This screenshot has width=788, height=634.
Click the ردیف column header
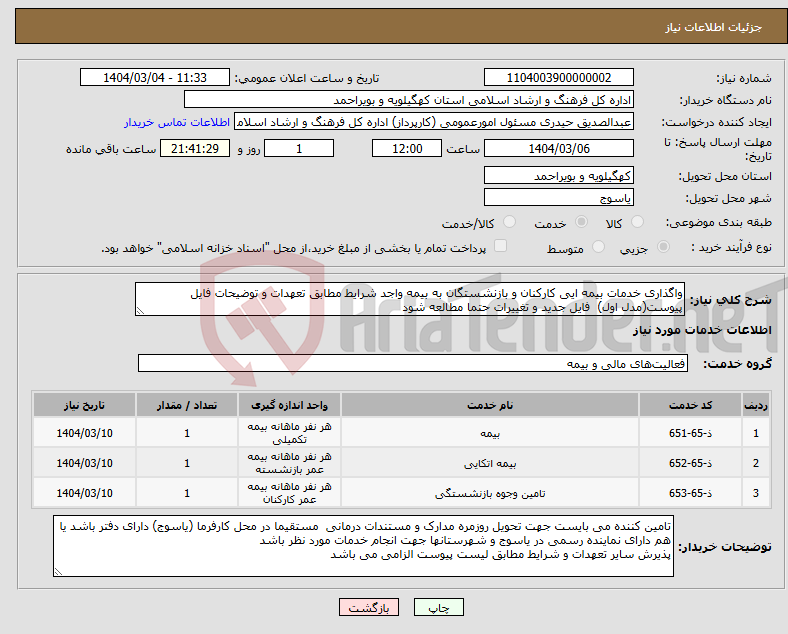756,405
